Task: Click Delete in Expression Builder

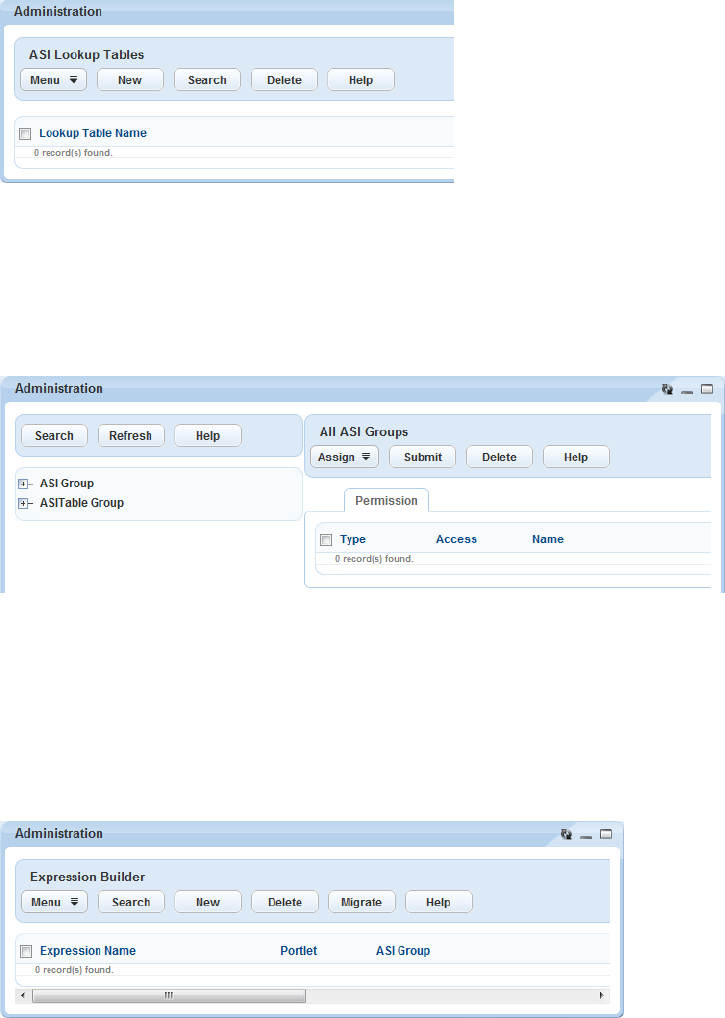Action: (285, 902)
